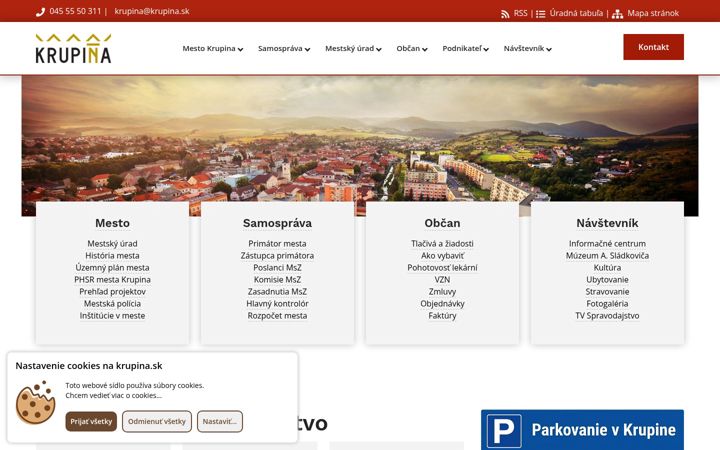This screenshot has width=720, height=450.
Task: Expand the Občan menu chevron
Action: click(x=425, y=49)
